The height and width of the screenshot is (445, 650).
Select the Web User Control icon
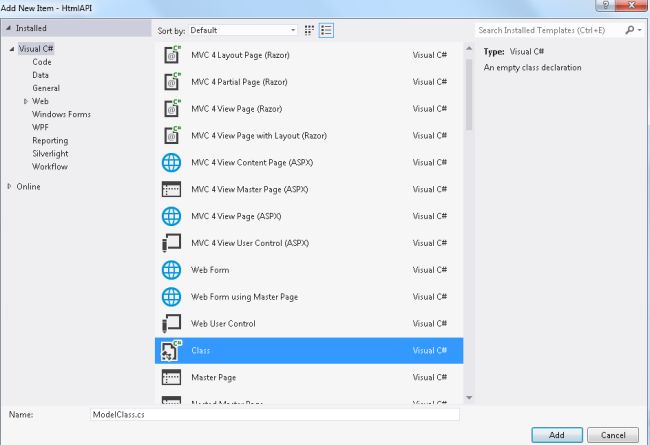(171, 323)
